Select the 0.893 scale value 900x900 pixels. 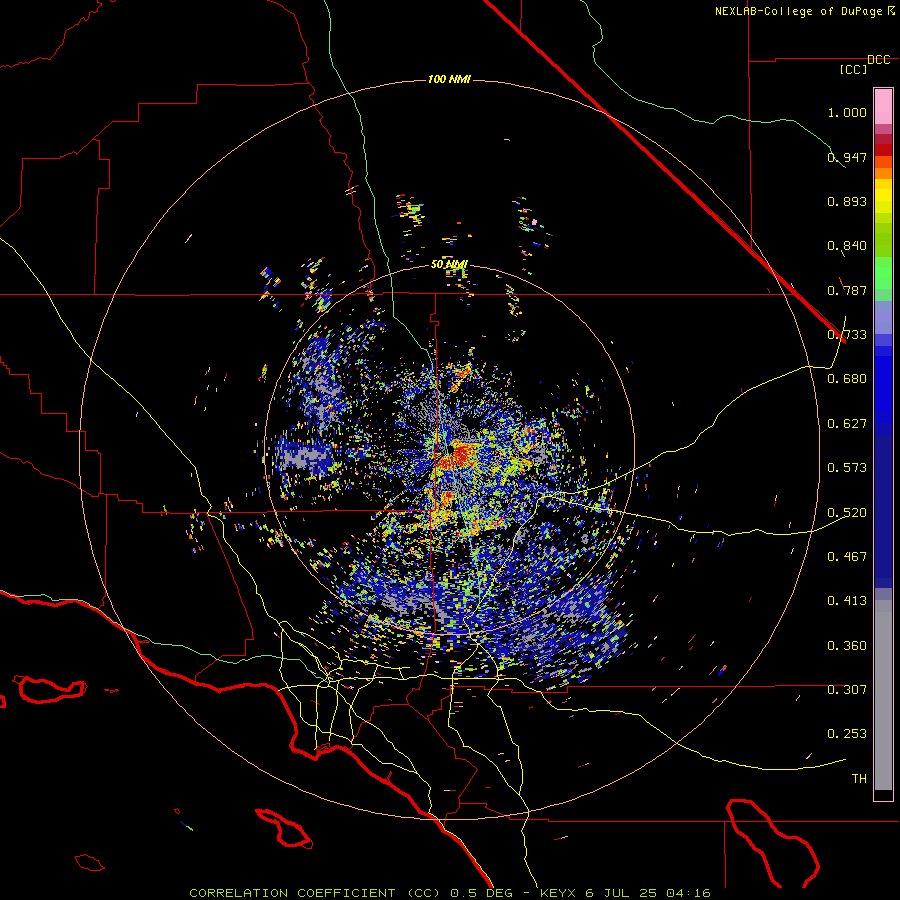point(847,201)
